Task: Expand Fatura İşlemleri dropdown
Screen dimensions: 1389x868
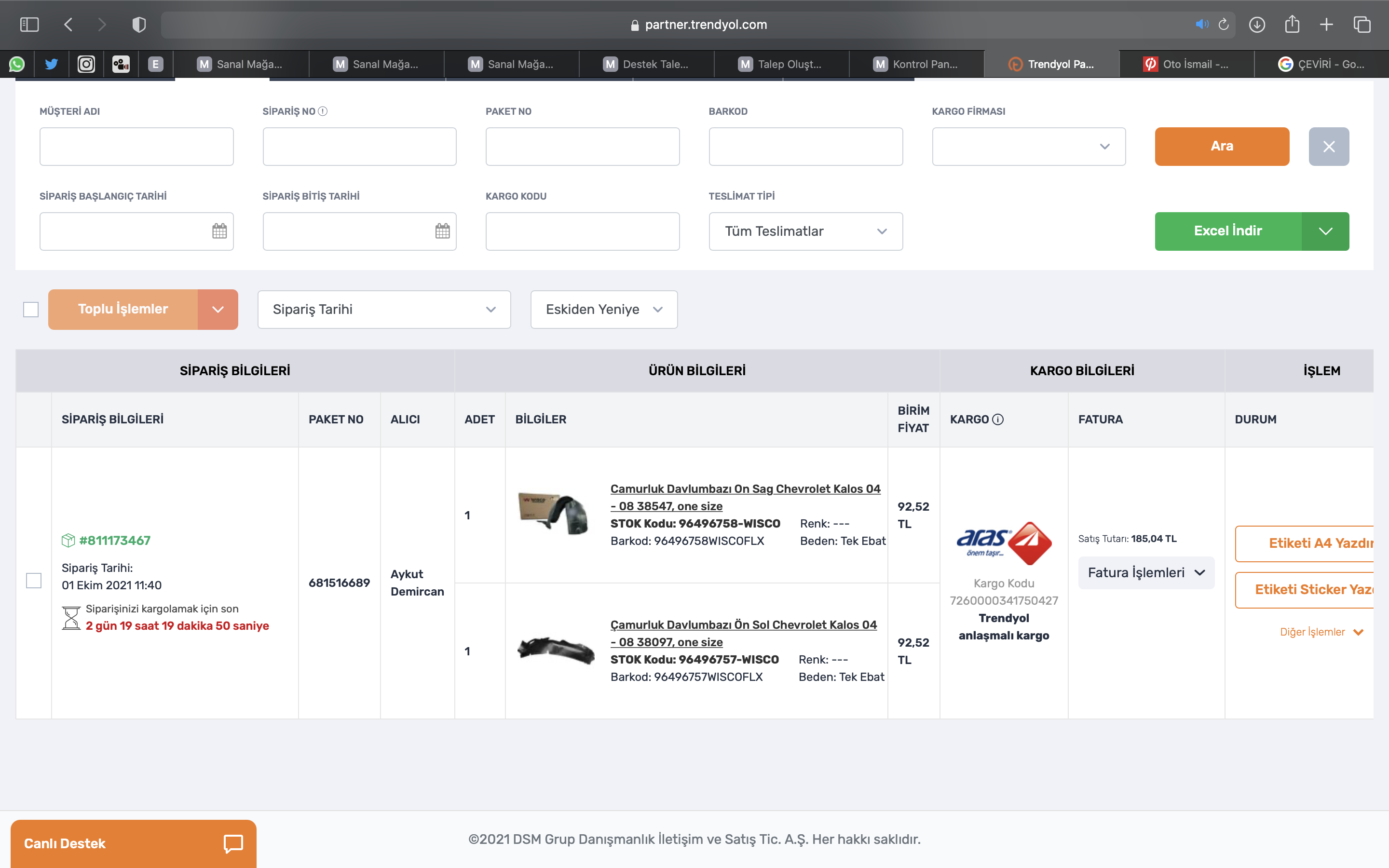Action: [x=1145, y=573]
